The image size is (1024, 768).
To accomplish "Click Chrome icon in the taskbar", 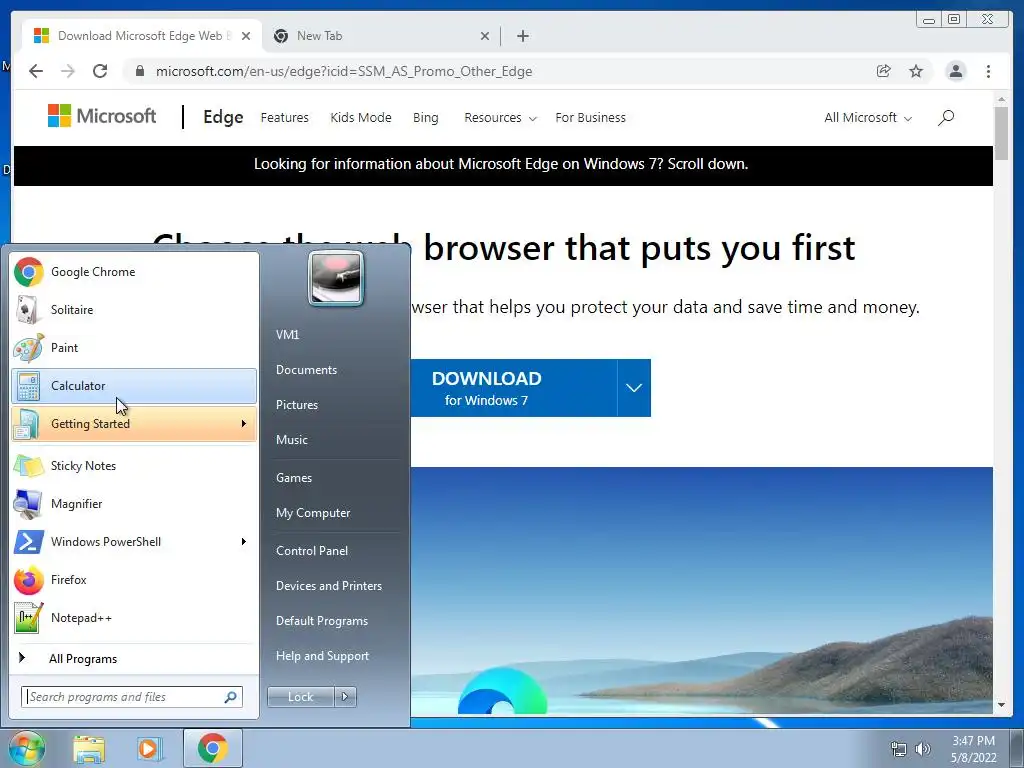I will coord(212,748).
